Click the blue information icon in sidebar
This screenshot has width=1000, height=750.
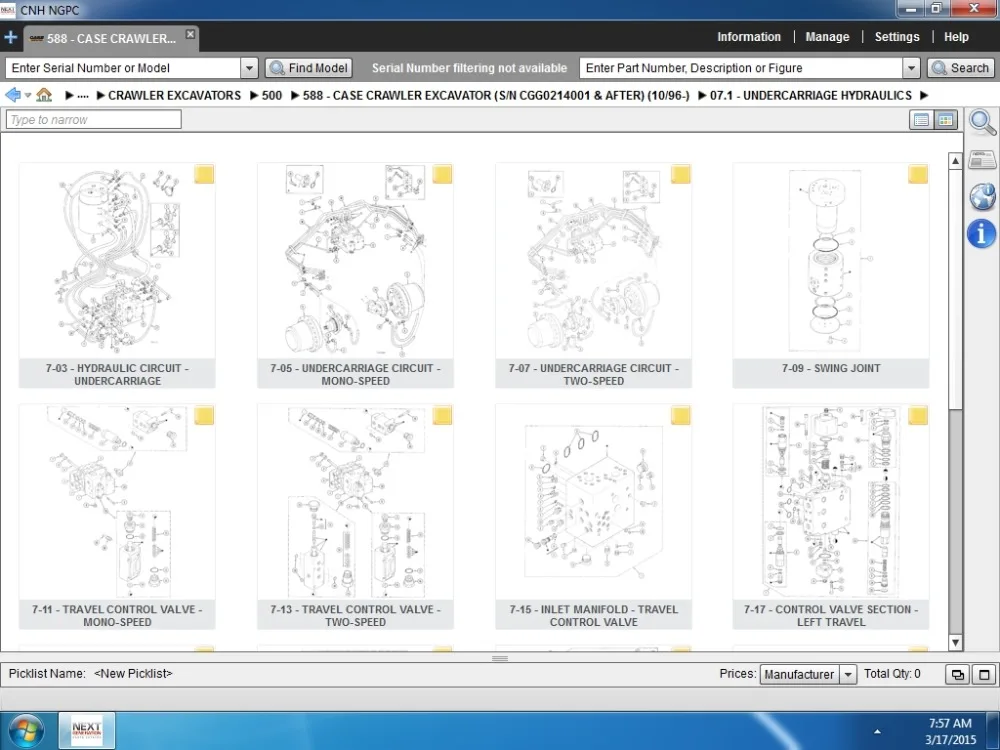982,233
